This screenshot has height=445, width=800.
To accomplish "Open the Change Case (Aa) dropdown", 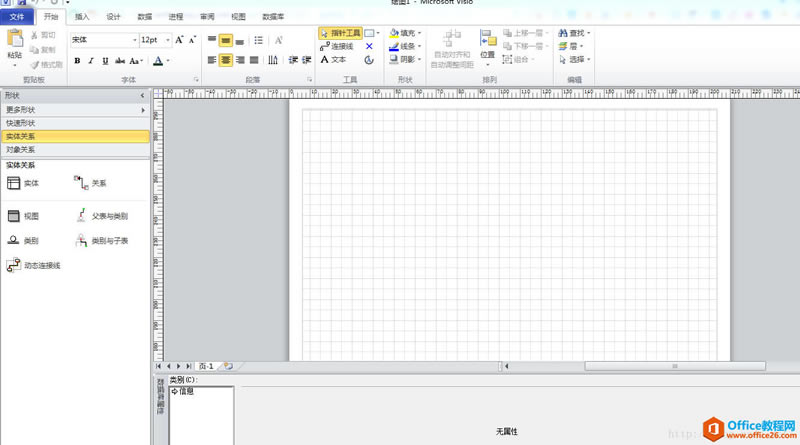I will click(136, 61).
